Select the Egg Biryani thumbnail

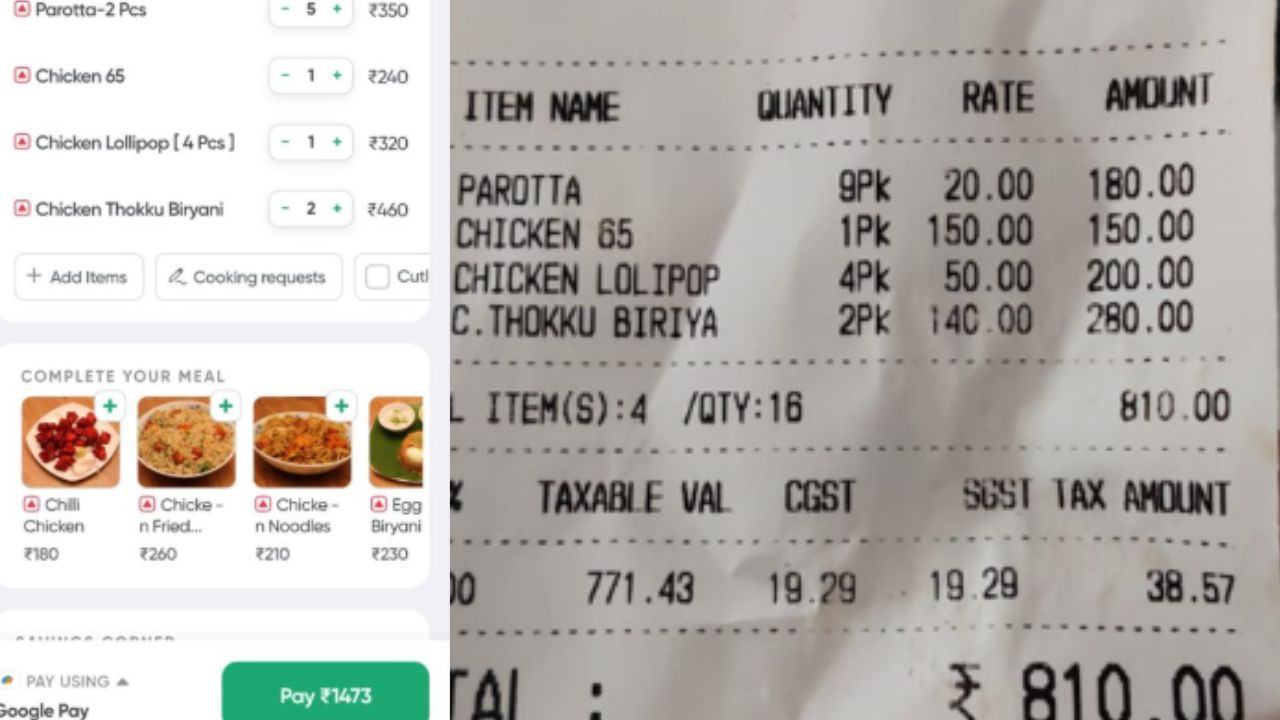[396, 442]
